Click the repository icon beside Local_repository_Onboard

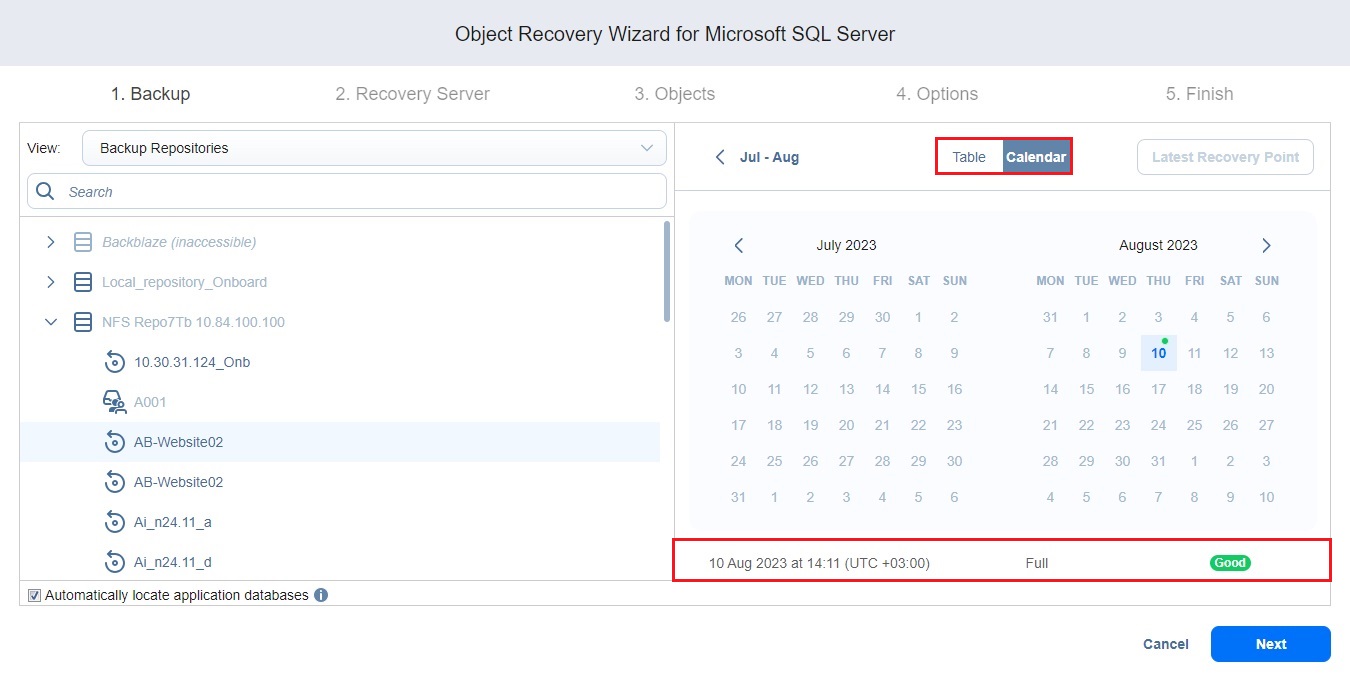tap(82, 282)
